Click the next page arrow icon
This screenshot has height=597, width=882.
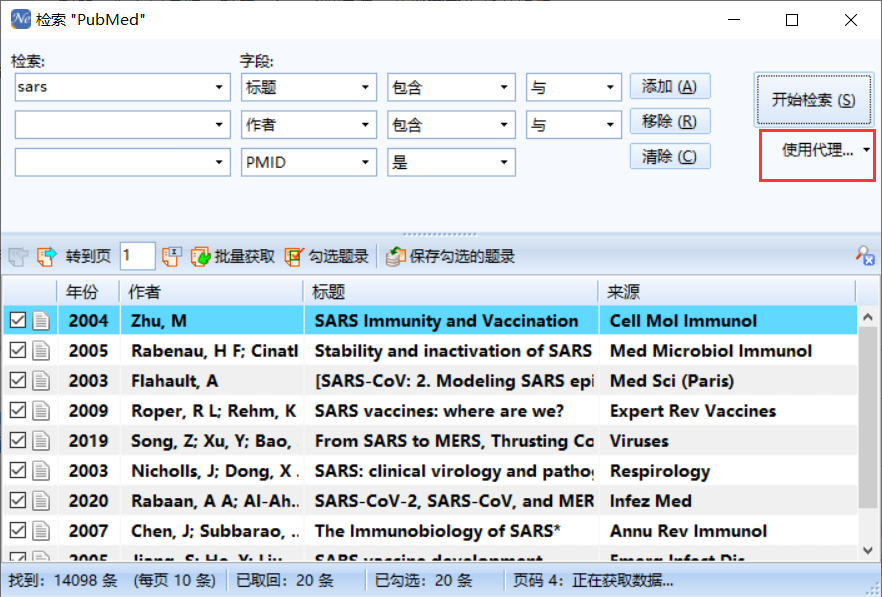click(47, 257)
